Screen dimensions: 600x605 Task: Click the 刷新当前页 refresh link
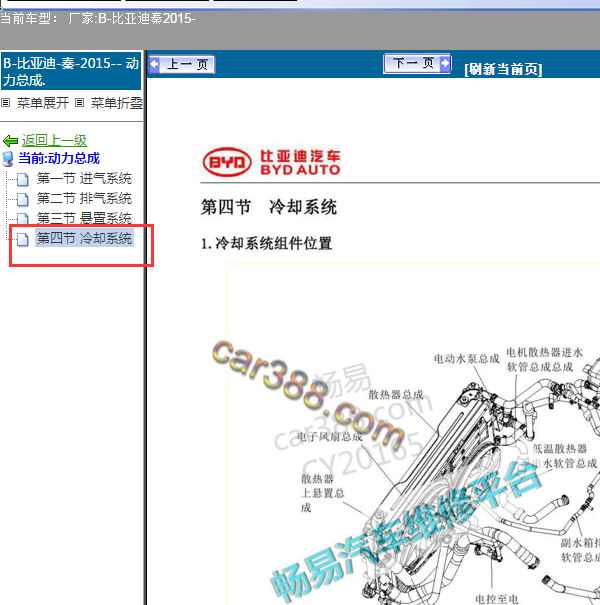pos(503,69)
